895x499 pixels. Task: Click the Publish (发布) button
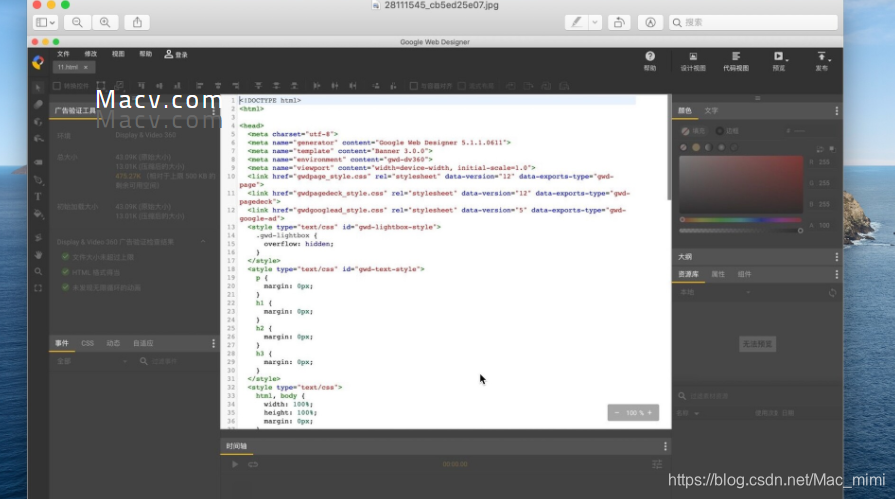tap(822, 61)
